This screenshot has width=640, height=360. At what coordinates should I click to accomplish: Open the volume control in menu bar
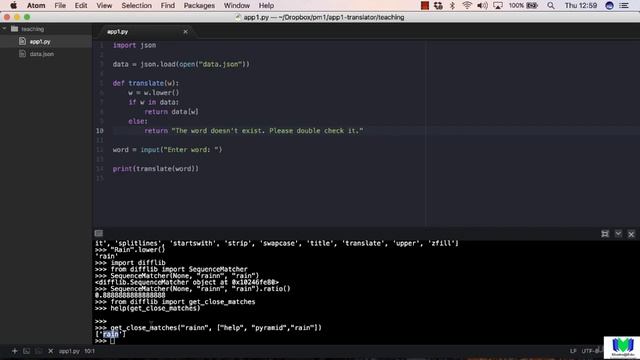482,5
